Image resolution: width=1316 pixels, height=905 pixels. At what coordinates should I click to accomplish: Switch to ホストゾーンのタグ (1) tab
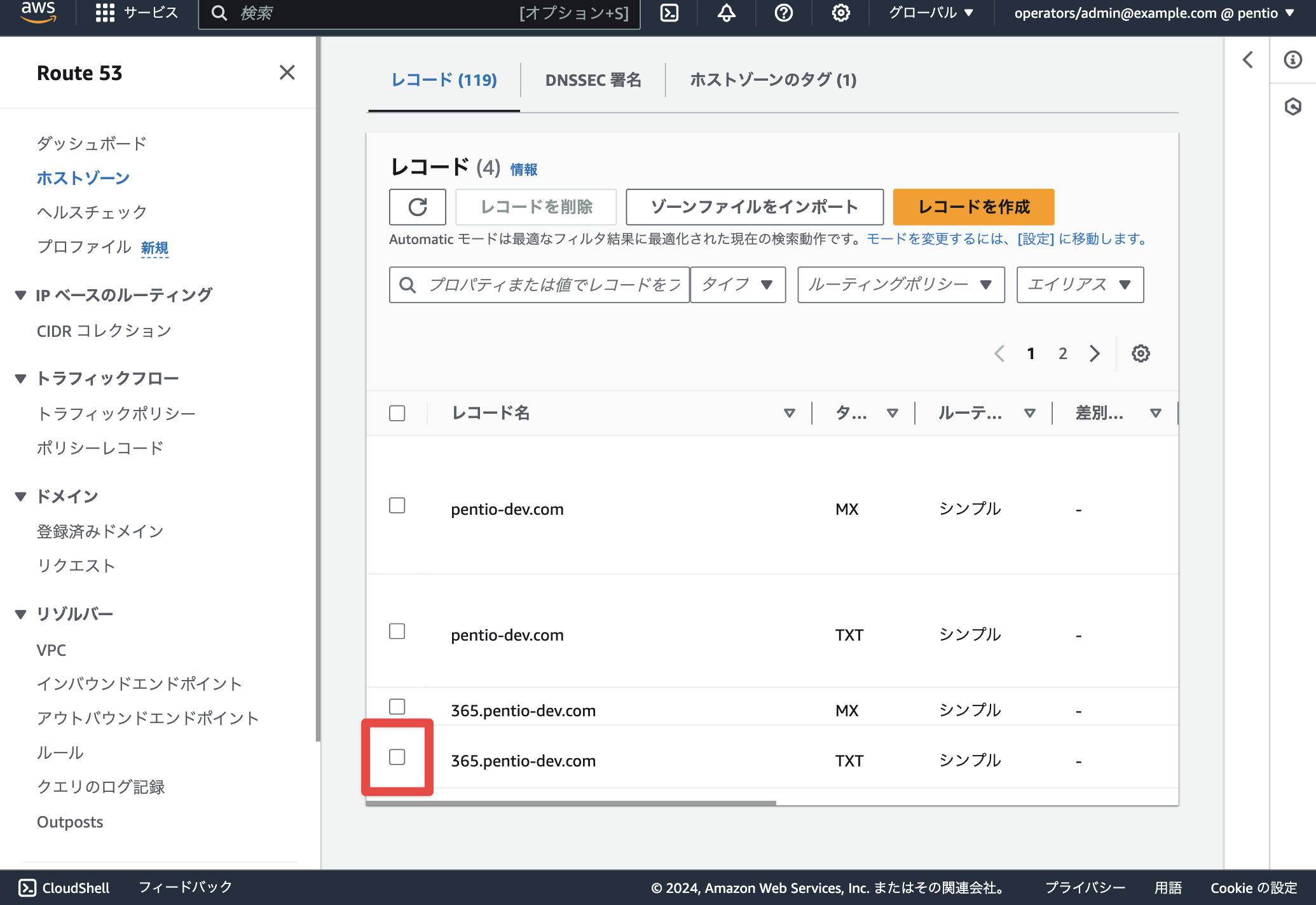pyautogui.click(x=773, y=80)
